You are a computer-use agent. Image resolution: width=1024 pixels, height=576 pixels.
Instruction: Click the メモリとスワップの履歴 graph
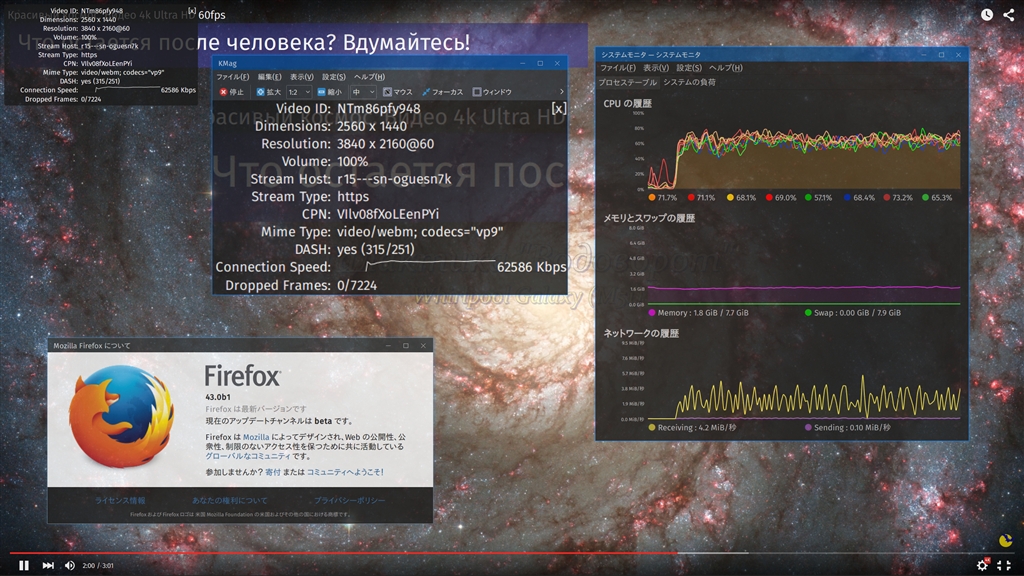tap(803, 266)
